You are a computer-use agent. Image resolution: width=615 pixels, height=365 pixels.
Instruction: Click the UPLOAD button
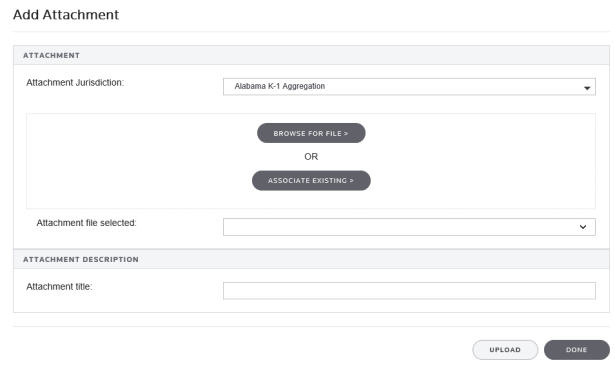(505, 350)
